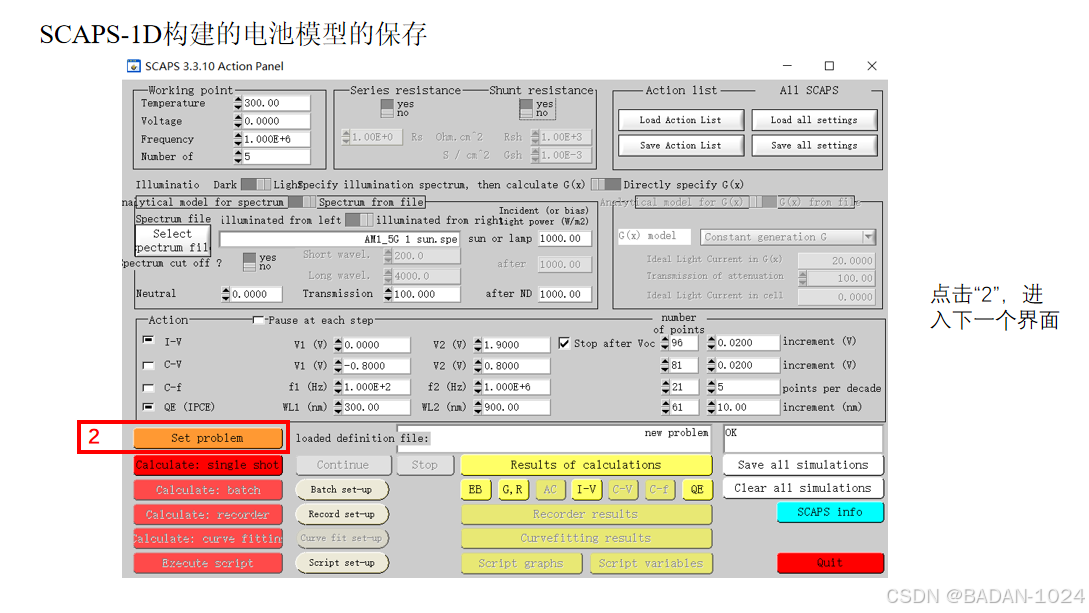Viewport: 1089px width, 613px height.
Task: Click after ND field showing 1000.00
Action: [x=565, y=294]
